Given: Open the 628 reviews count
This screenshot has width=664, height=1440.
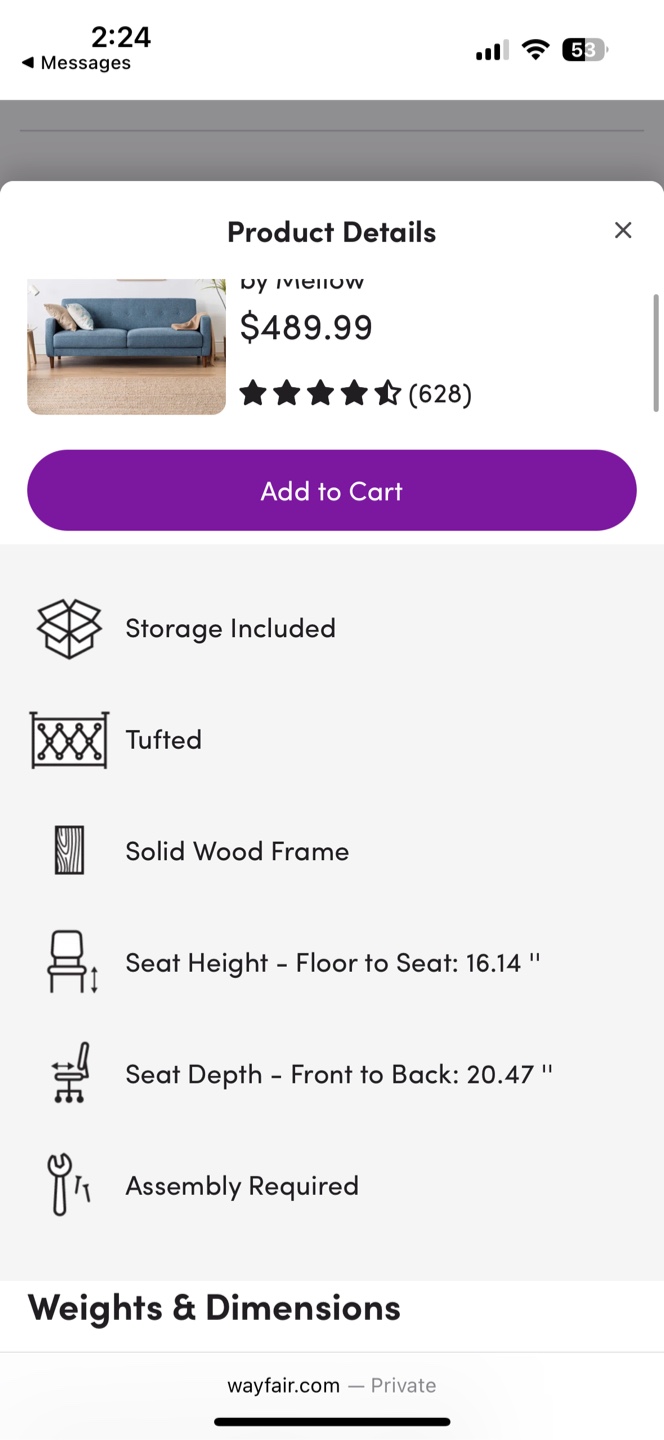Looking at the screenshot, I should click(x=440, y=393).
